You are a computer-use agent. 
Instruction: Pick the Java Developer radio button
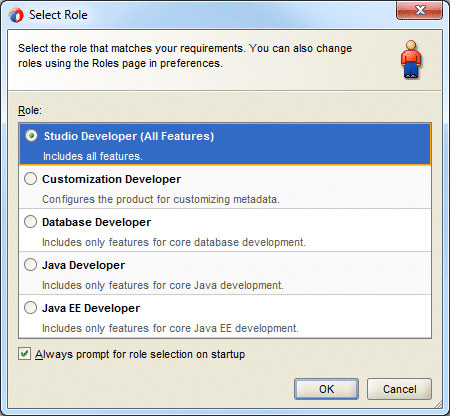pos(30,265)
